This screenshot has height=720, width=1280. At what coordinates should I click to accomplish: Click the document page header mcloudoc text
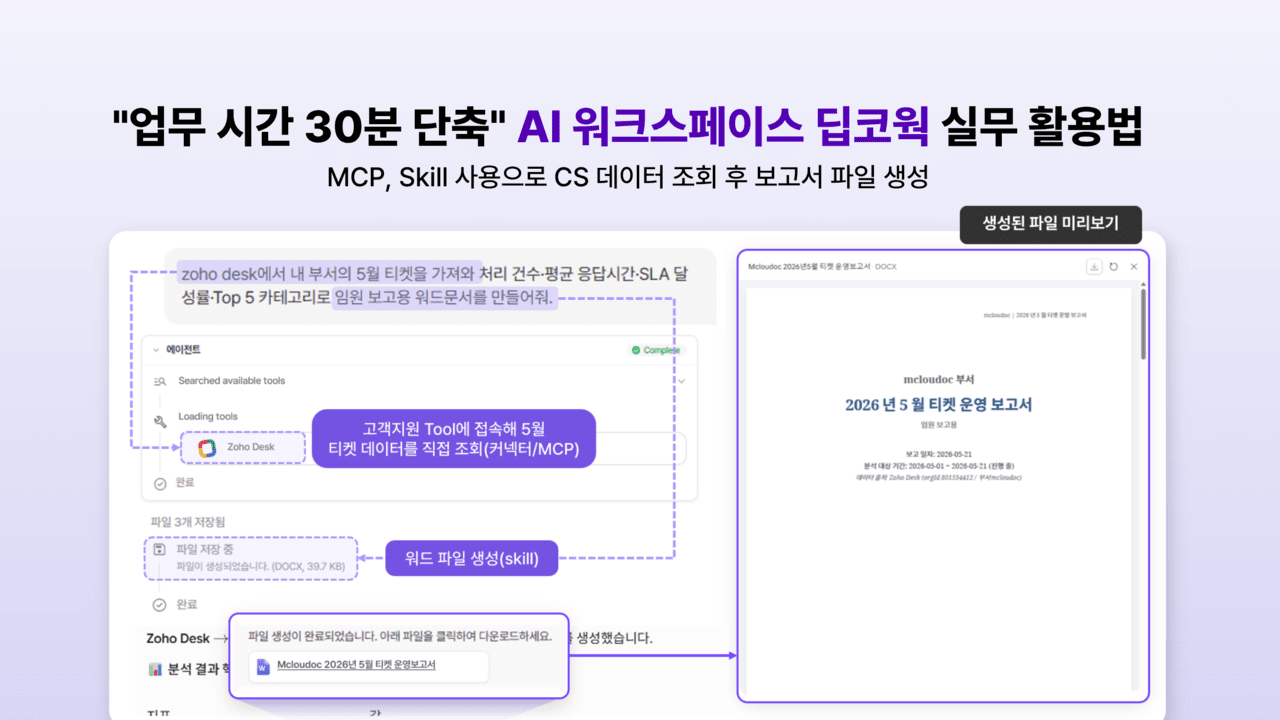(1035, 315)
